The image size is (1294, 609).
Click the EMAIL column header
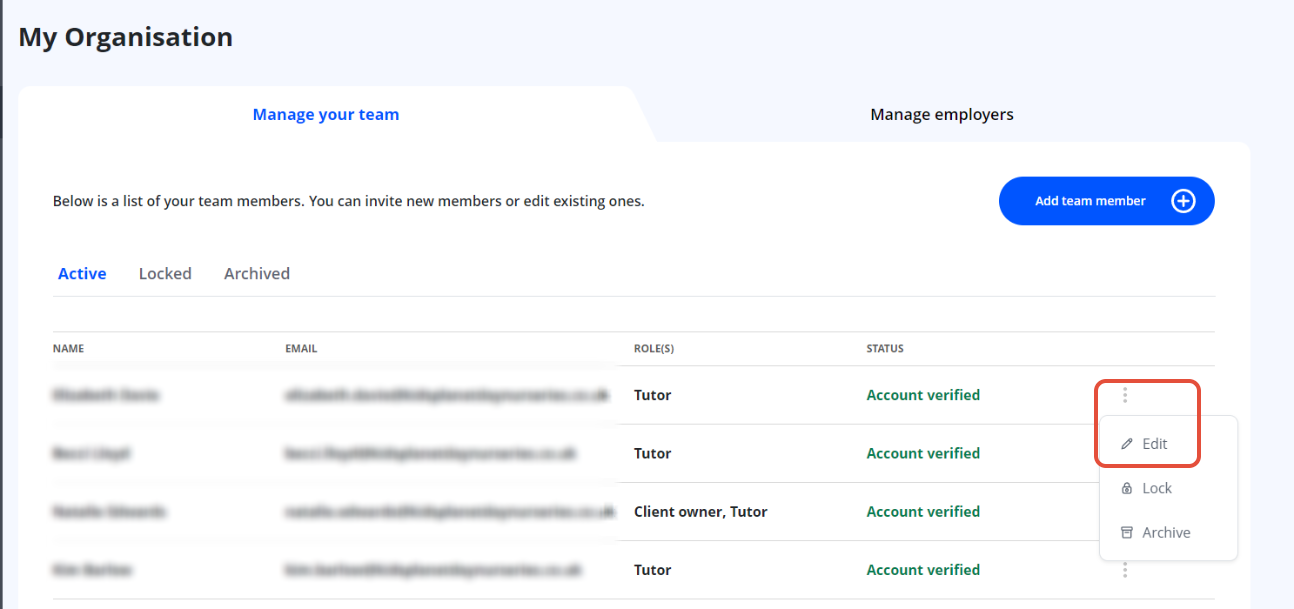click(301, 349)
